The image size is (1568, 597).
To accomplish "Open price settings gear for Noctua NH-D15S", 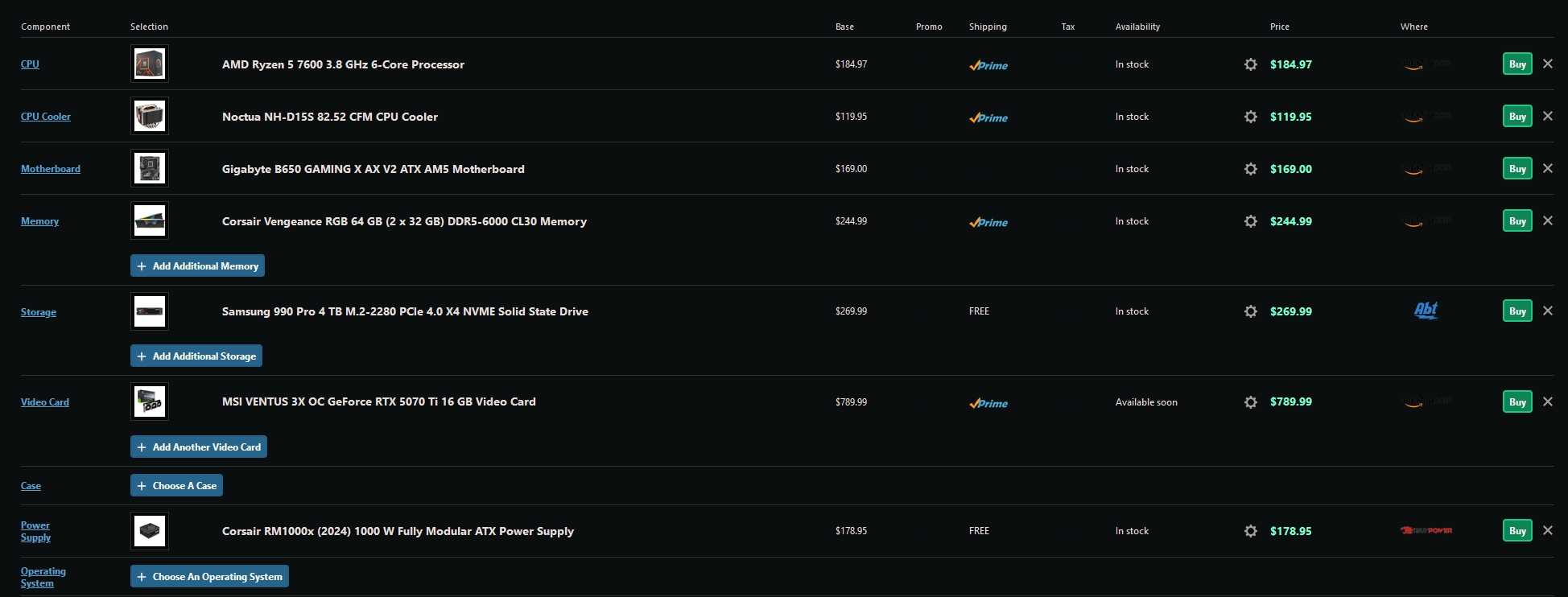I will [1250, 117].
